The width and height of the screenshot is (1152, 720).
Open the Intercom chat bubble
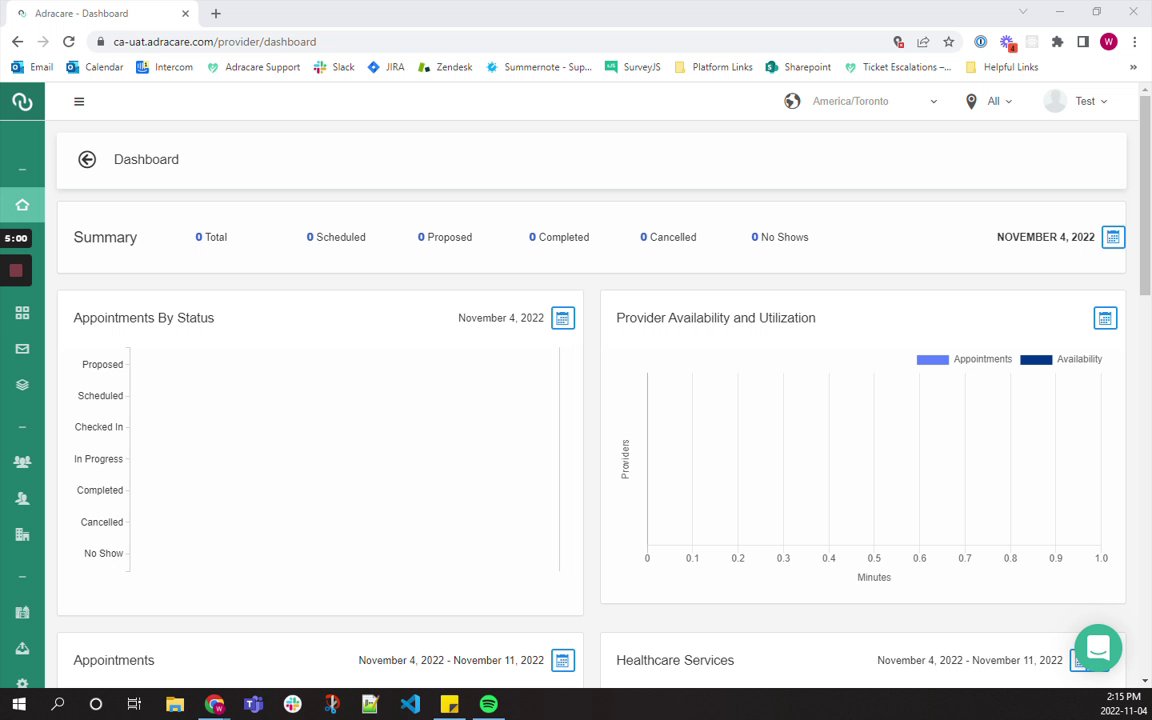coord(1098,648)
